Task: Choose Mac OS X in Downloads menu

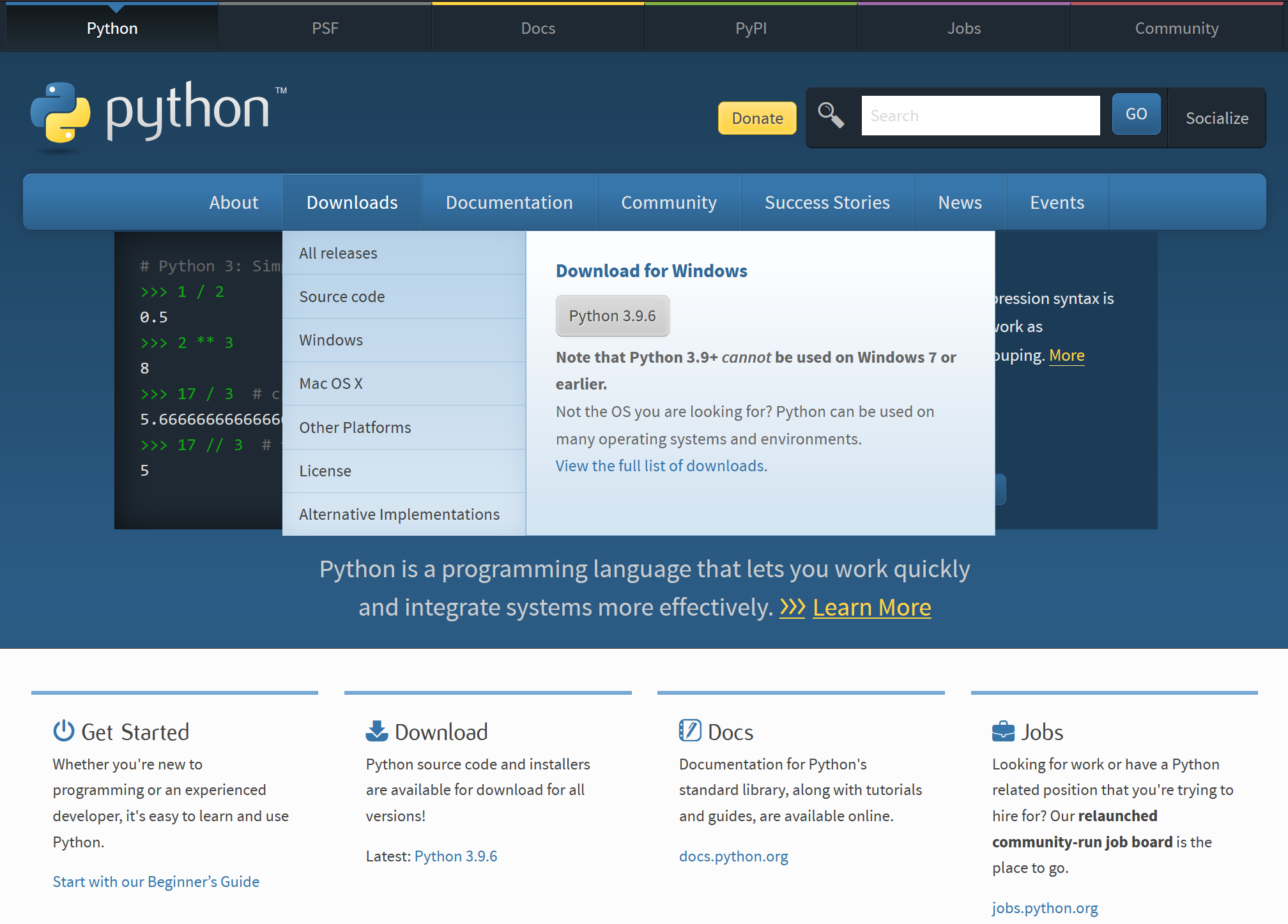Action: [331, 383]
